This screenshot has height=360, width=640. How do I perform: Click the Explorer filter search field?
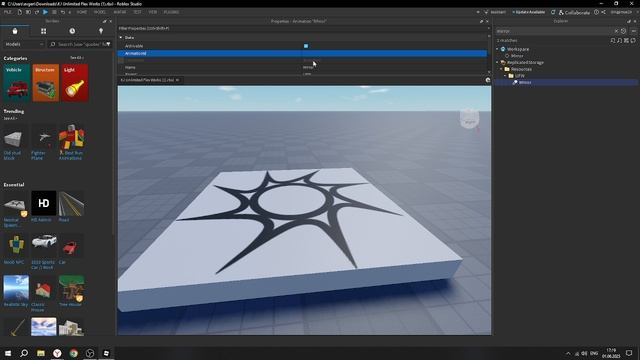tap(553, 31)
